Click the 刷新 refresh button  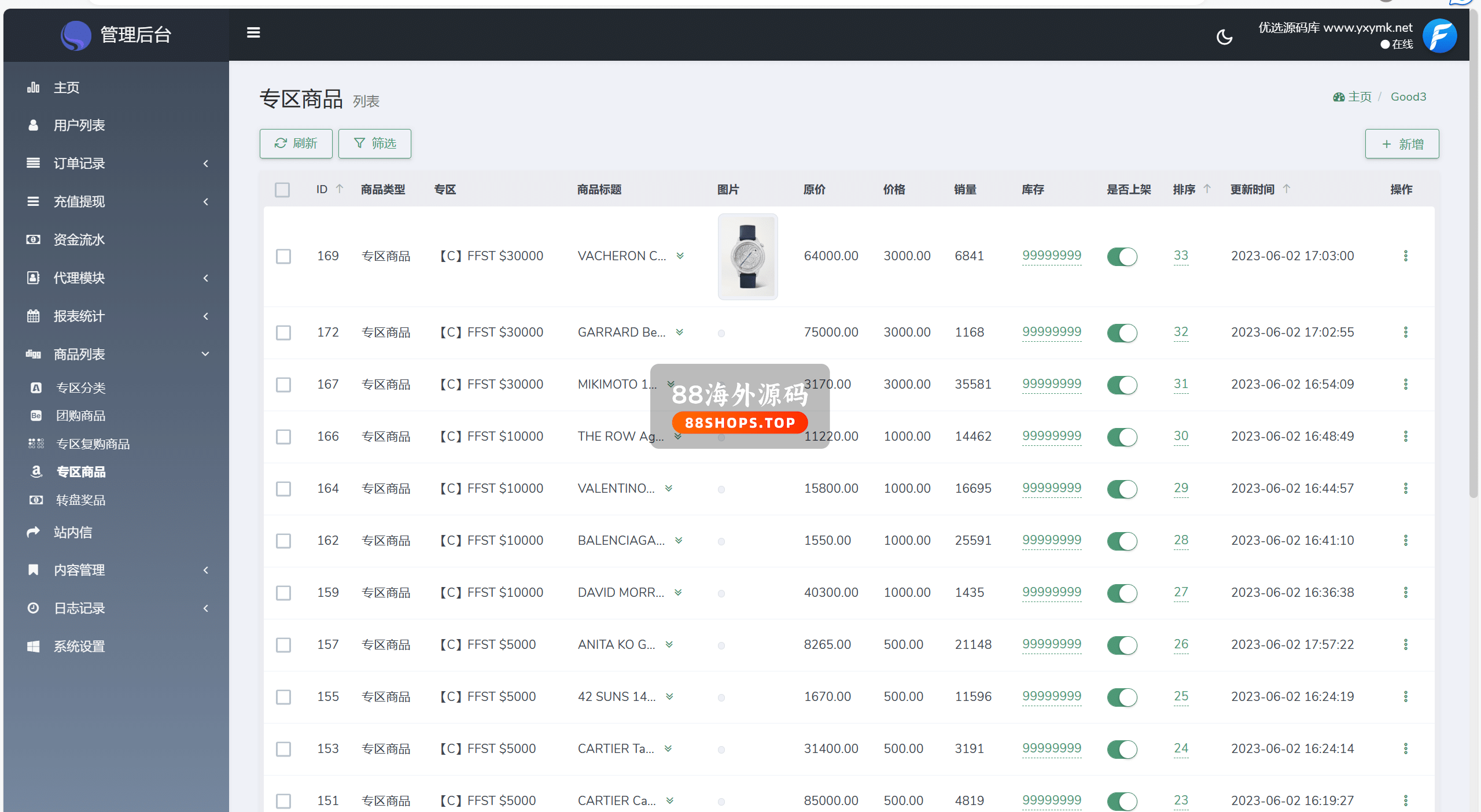coord(296,143)
